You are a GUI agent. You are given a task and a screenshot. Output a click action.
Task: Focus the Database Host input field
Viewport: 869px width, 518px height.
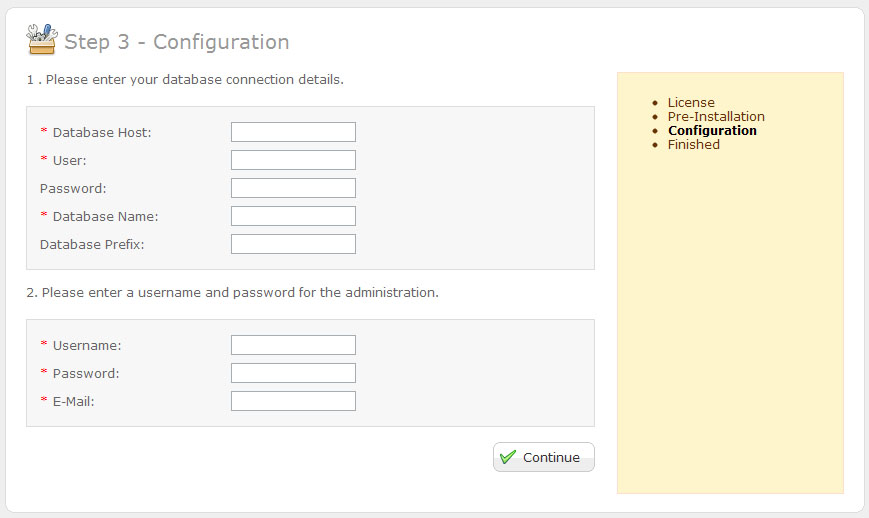pyautogui.click(x=293, y=132)
